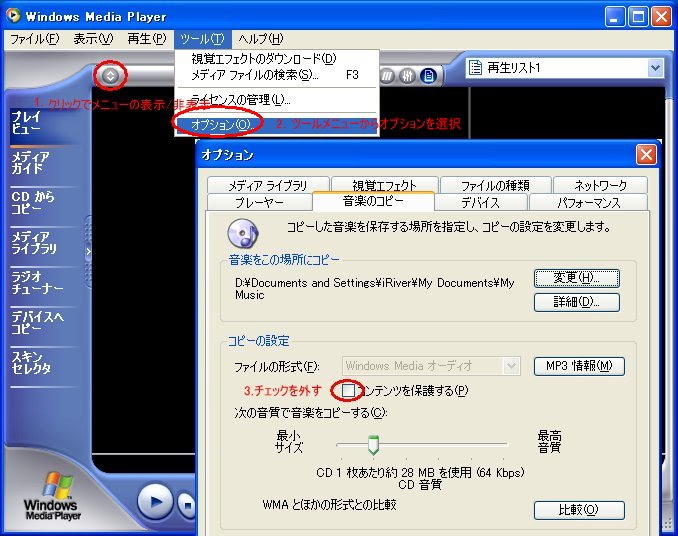Open the 表示(V) menu
This screenshot has height=536, width=678.
tap(93, 39)
